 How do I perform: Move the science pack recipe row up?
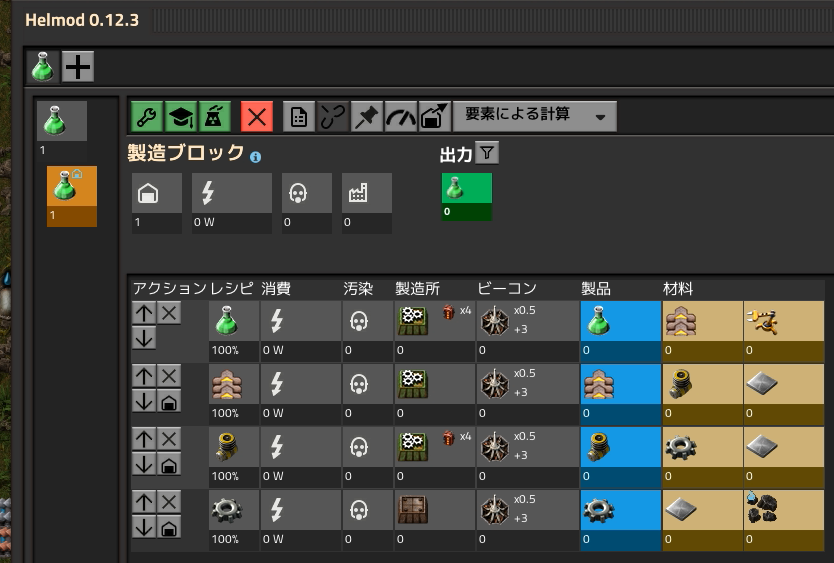pos(144,313)
